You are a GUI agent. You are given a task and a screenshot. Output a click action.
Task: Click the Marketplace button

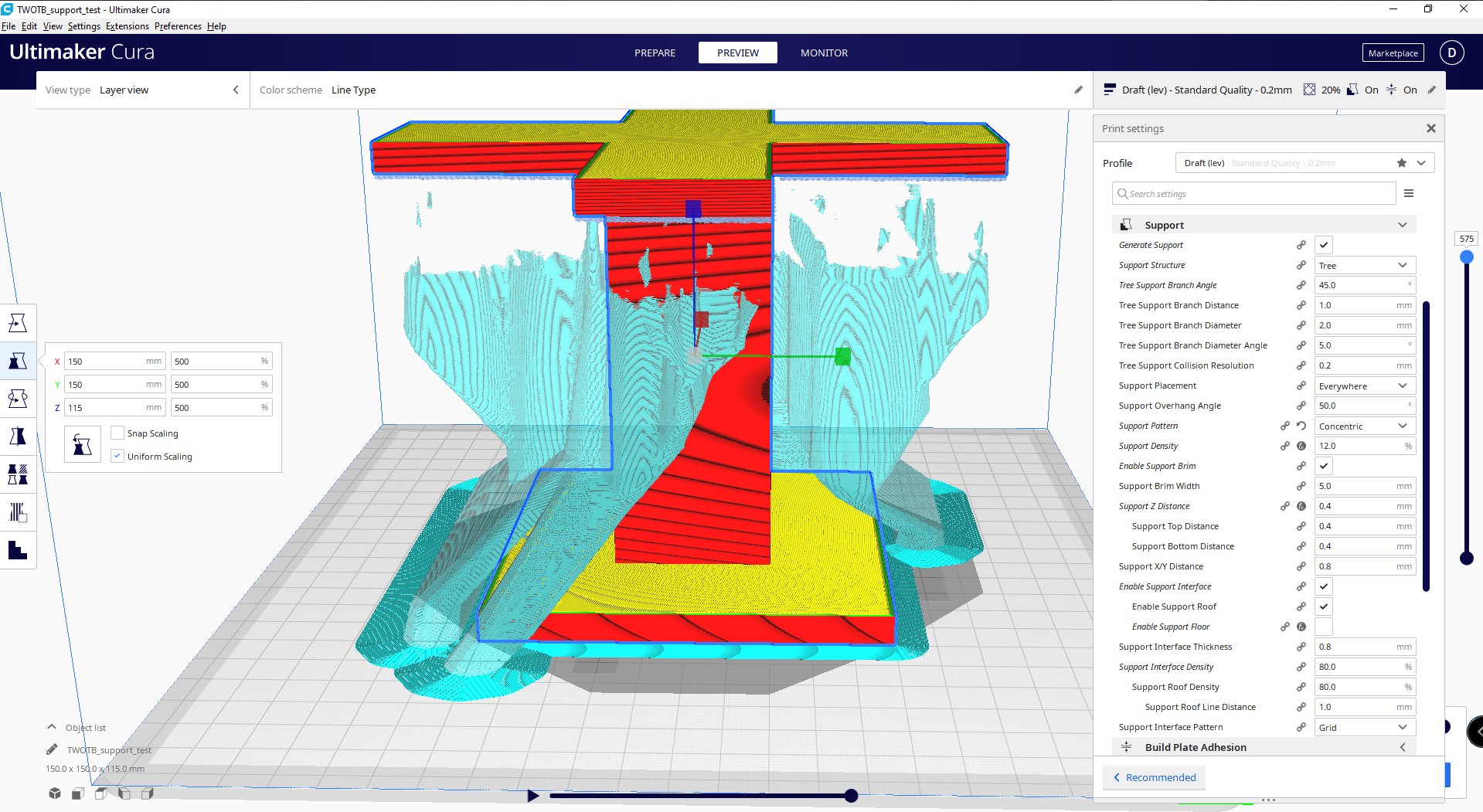pos(1393,53)
